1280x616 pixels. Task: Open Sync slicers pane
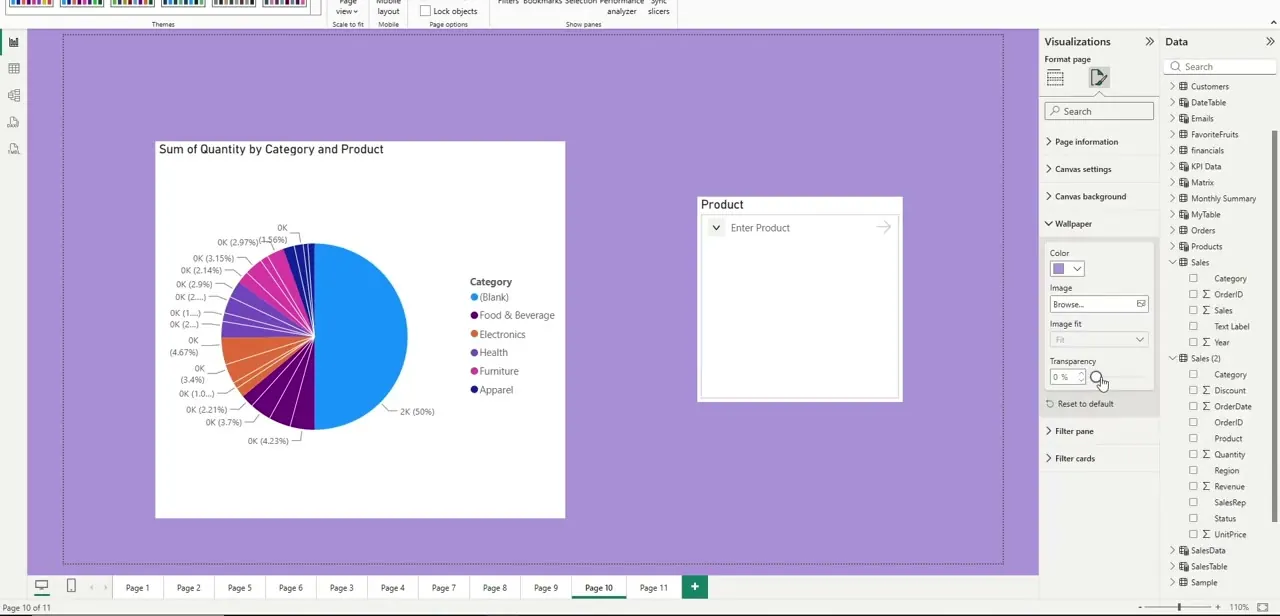tap(658, 8)
